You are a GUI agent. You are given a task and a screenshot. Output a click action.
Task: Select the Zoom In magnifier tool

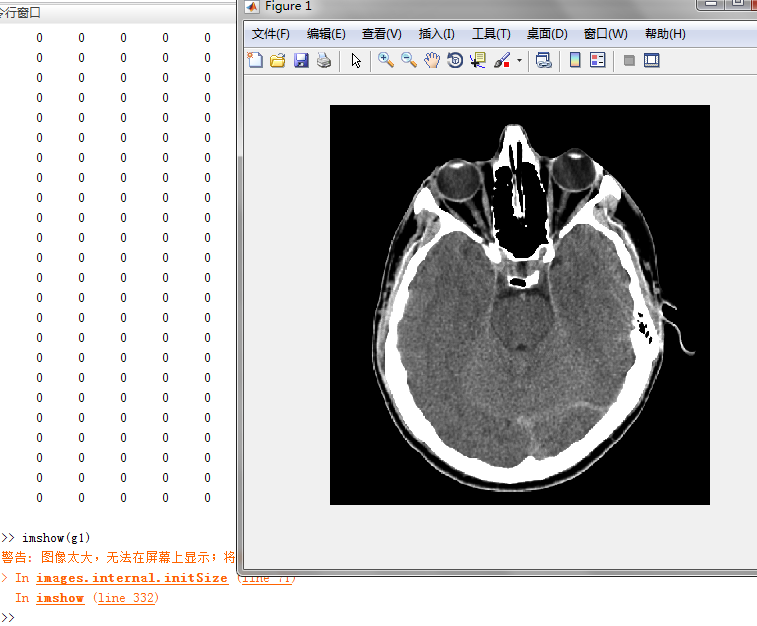386,60
